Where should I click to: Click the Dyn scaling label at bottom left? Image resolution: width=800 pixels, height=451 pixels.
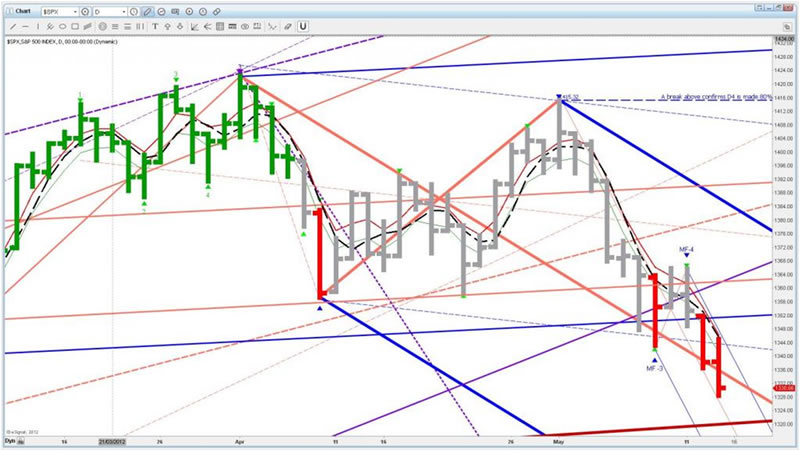(x=10, y=441)
